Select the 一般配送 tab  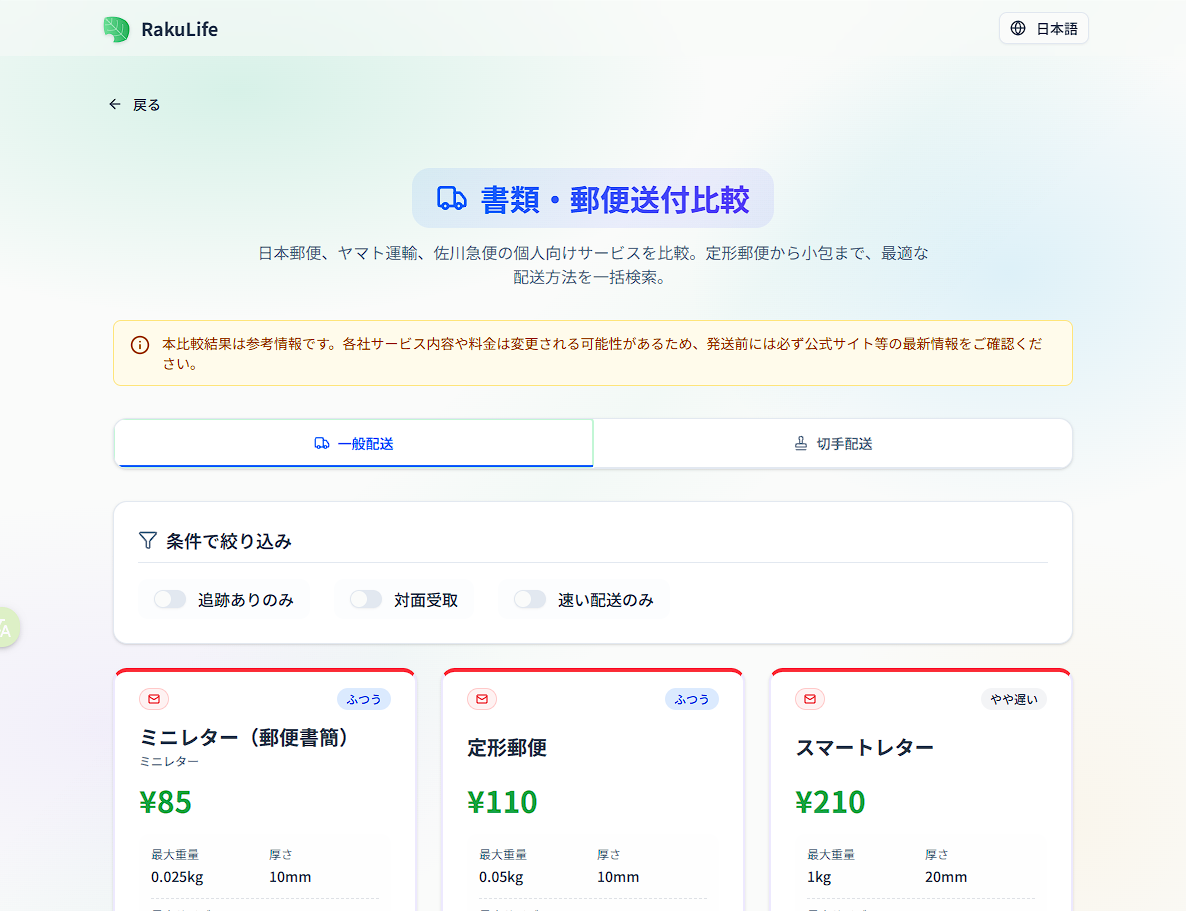point(354,443)
